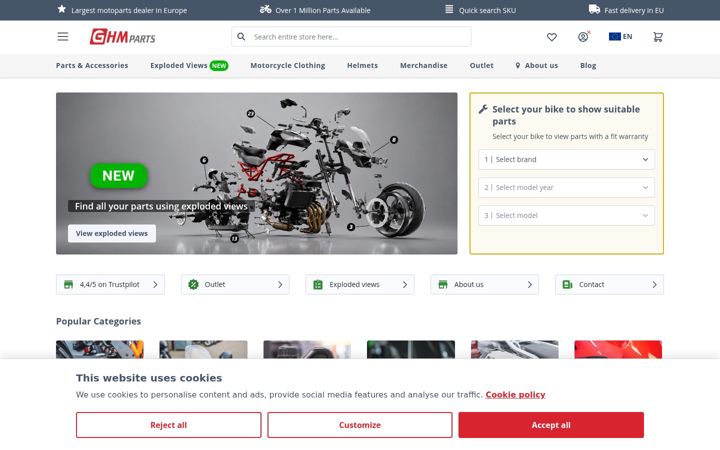Expand the Select brand dropdown

coord(566,159)
